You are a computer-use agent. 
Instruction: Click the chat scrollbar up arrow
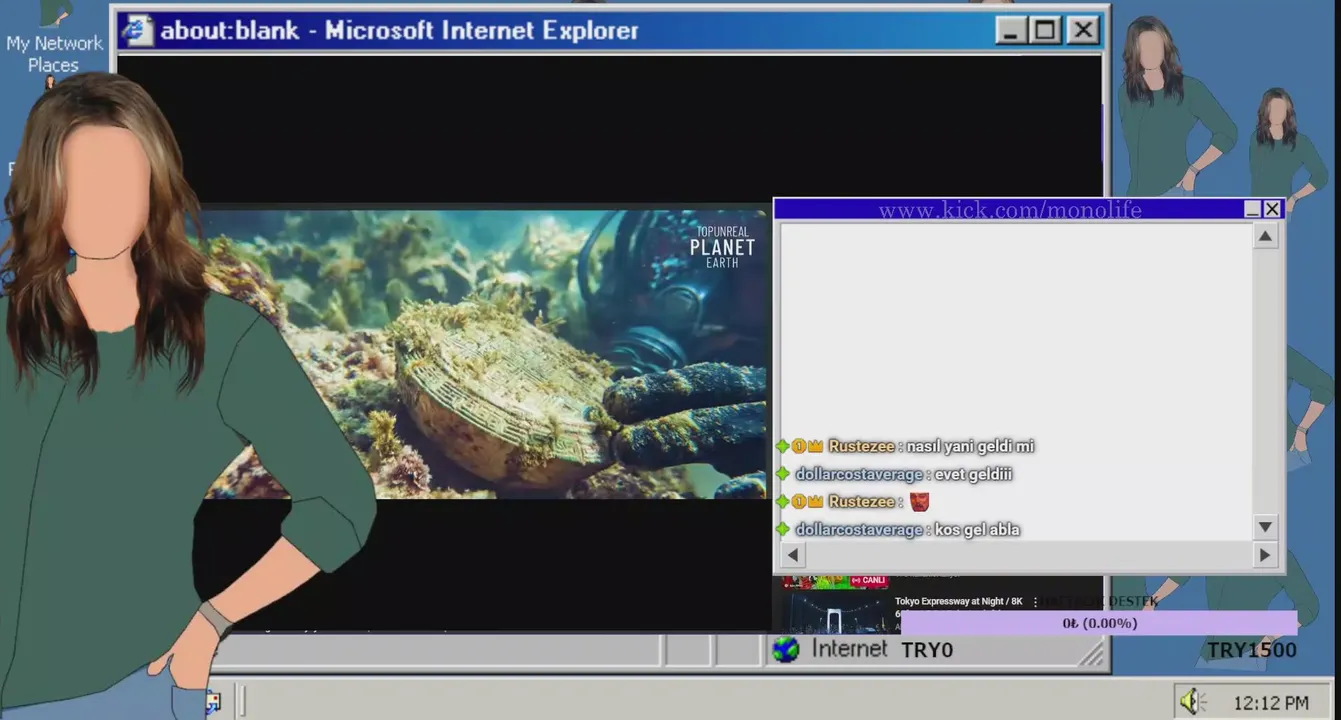coord(1265,237)
